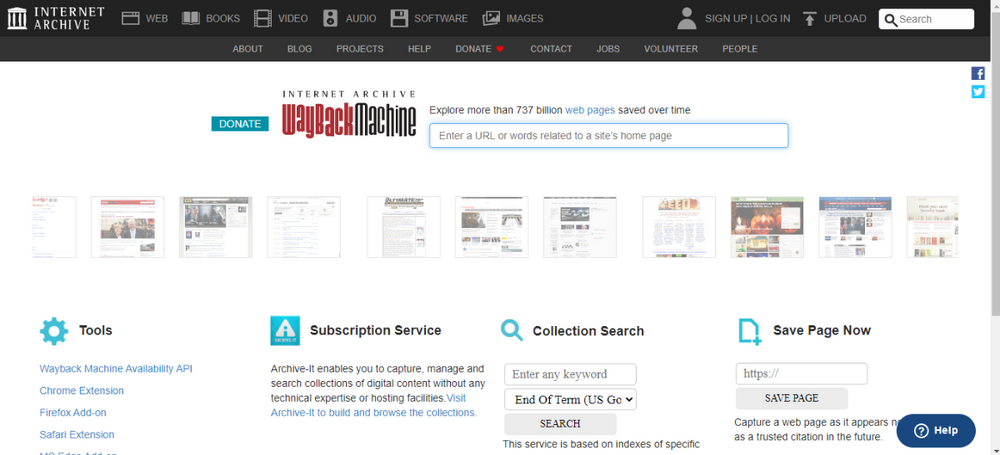1000x455 pixels.
Task: Select the Video film-strip icon
Action: coord(262,19)
